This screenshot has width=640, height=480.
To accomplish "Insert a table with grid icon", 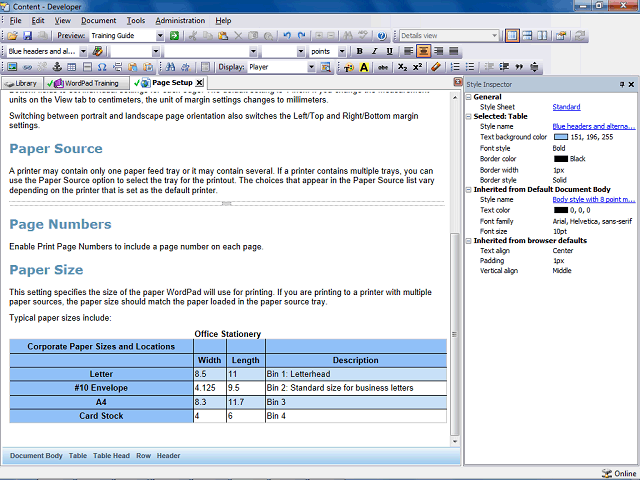I will [72, 67].
